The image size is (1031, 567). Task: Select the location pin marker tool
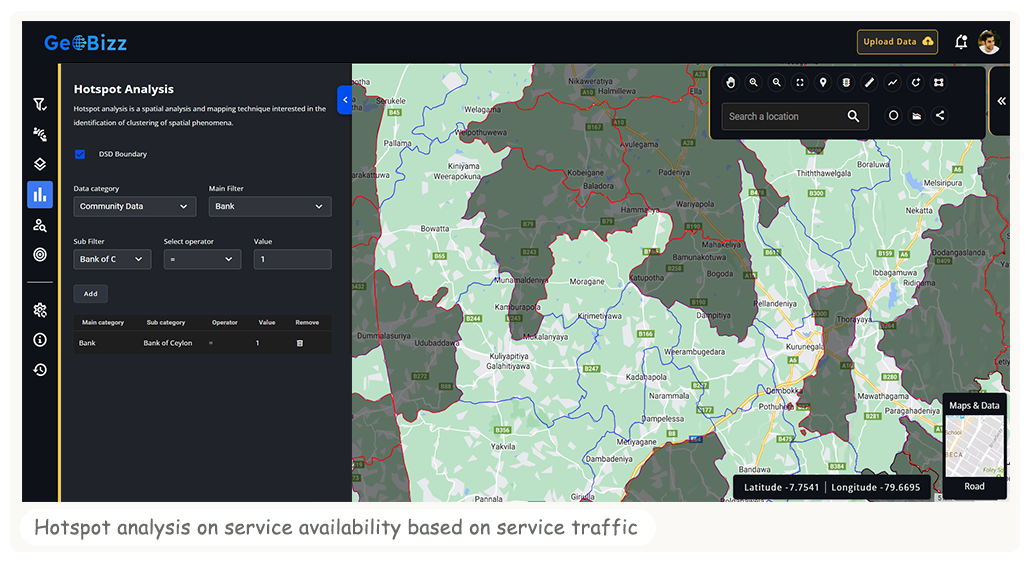(823, 82)
